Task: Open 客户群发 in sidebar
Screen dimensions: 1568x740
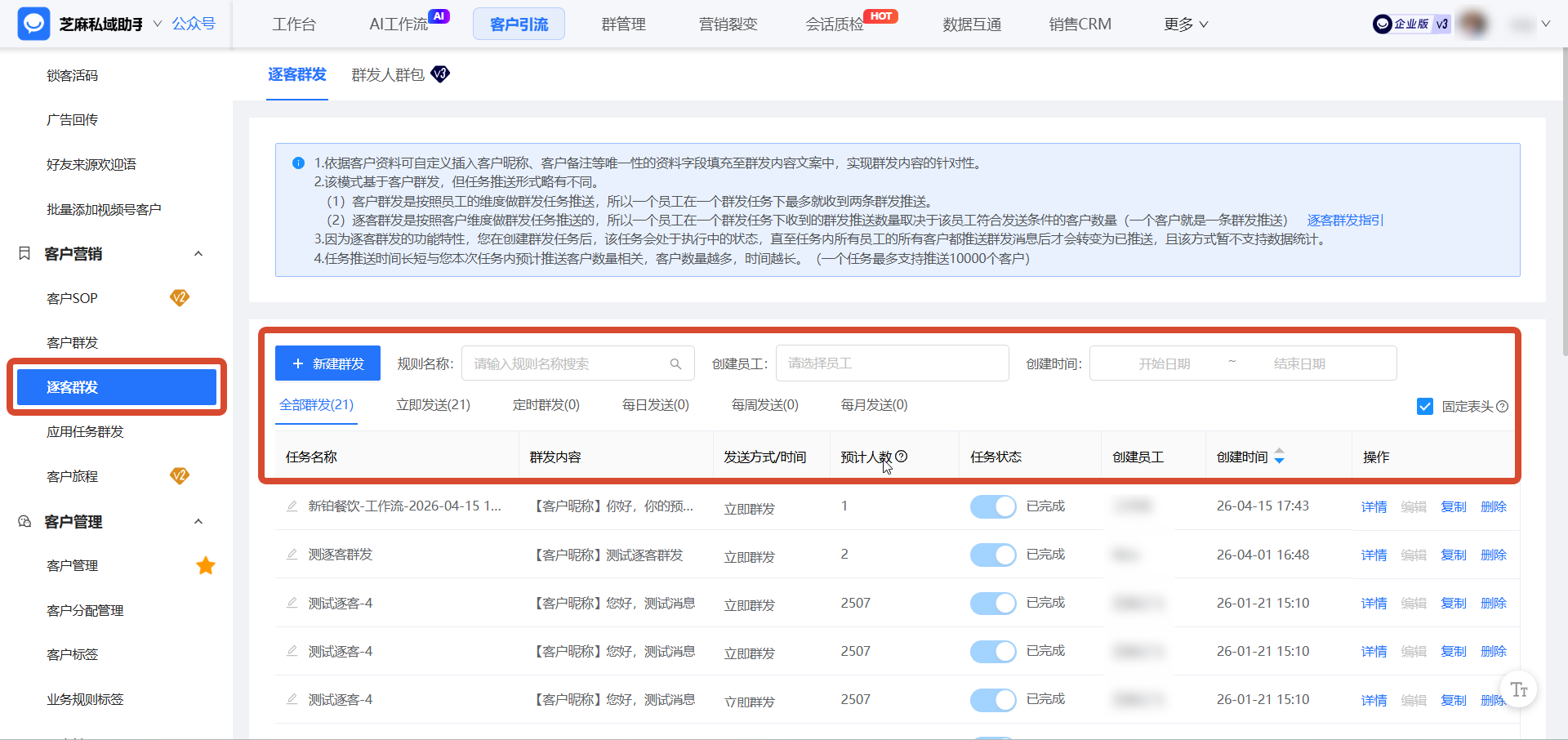Action: (72, 342)
